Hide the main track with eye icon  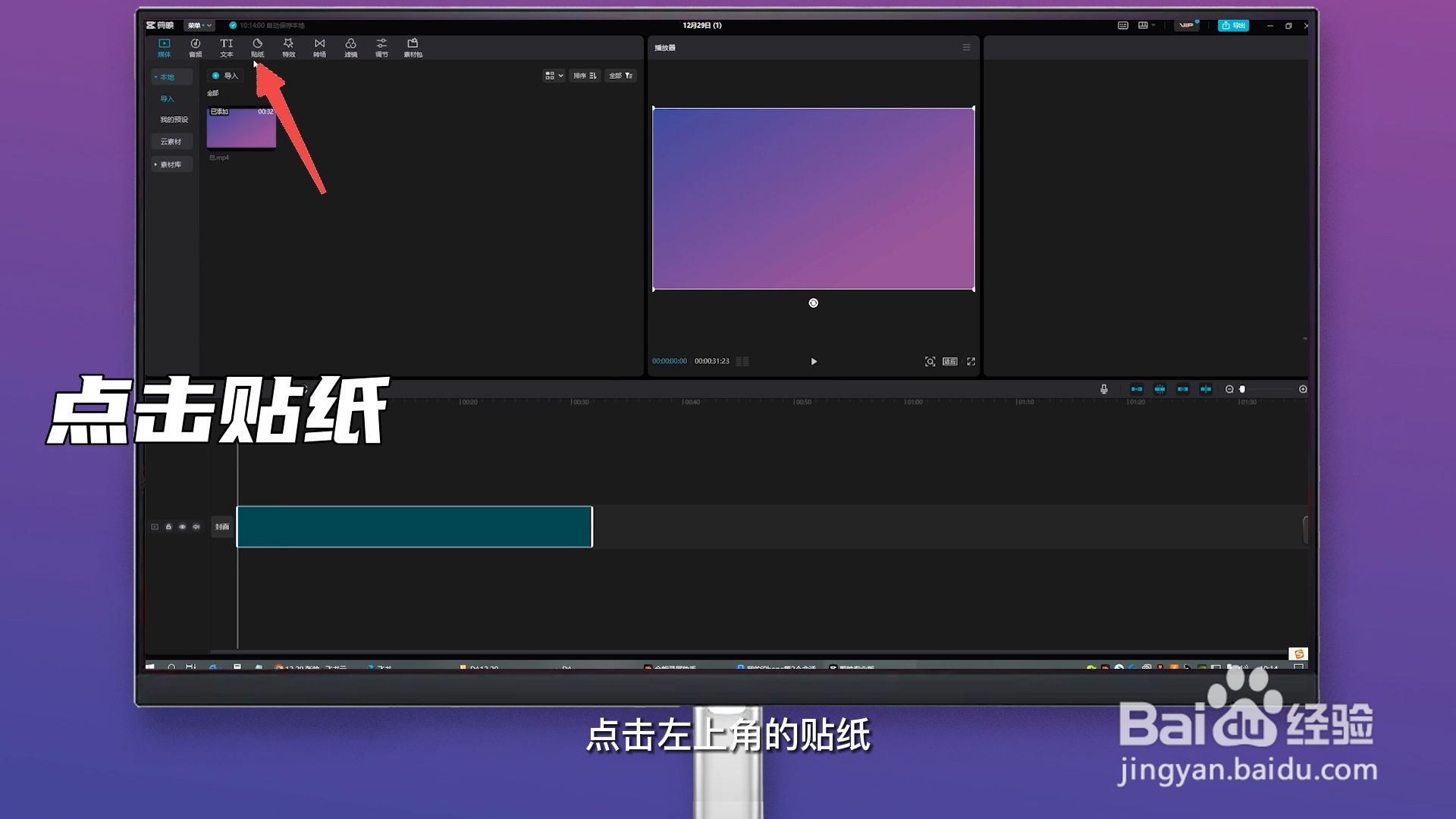[x=182, y=526]
